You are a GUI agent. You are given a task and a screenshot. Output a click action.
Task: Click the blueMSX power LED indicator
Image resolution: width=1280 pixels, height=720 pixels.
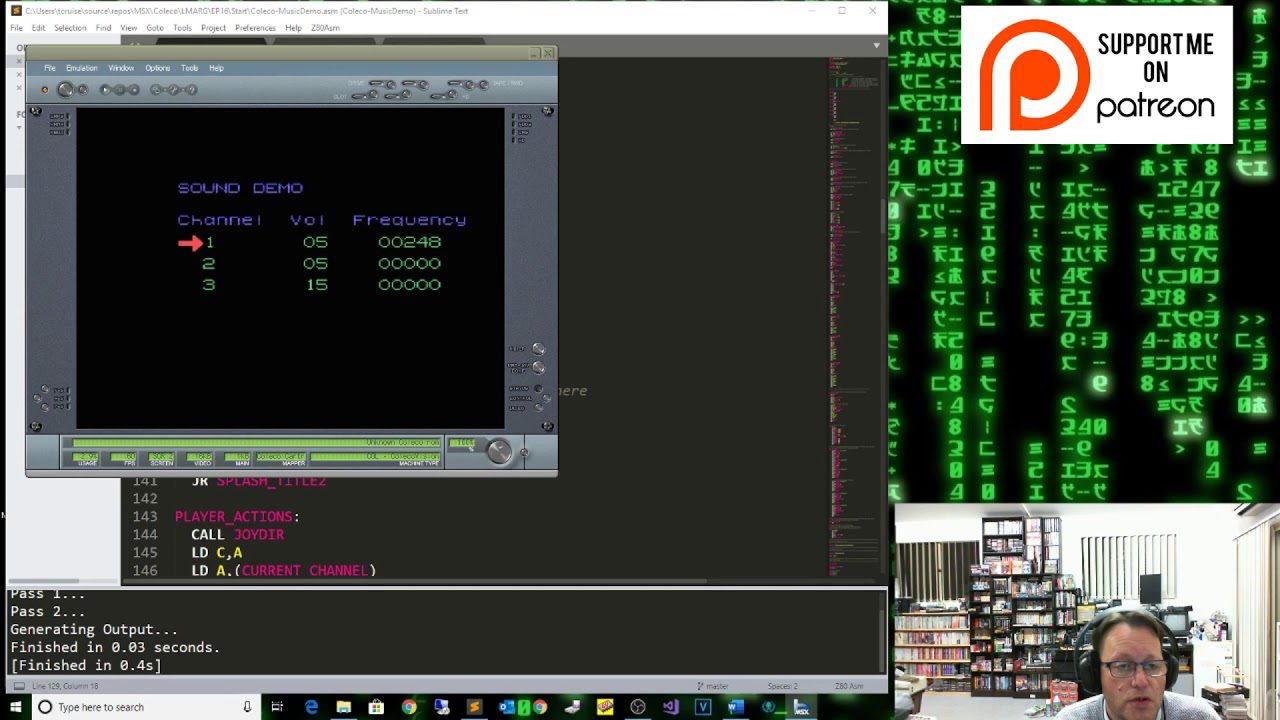click(44, 89)
